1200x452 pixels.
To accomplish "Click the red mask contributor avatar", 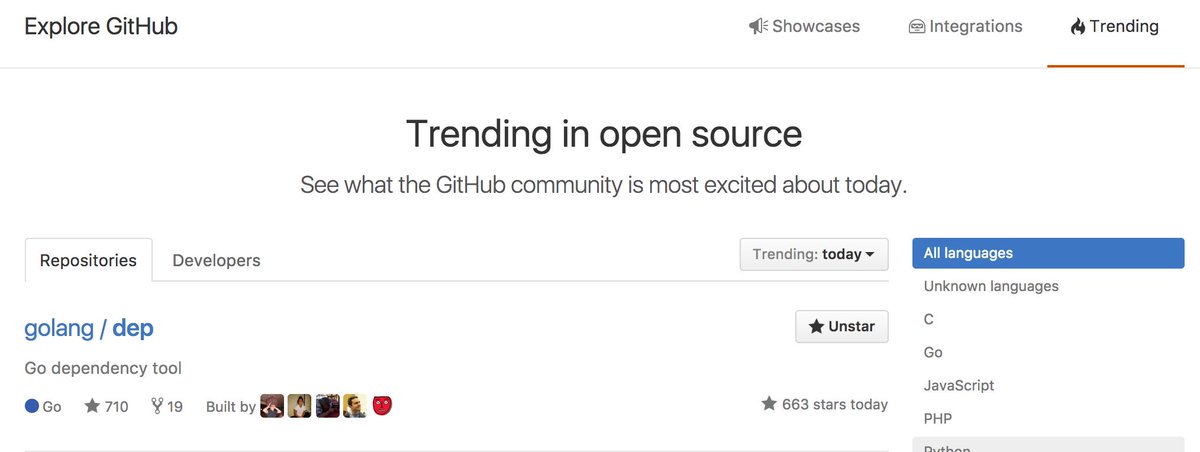I will click(382, 406).
